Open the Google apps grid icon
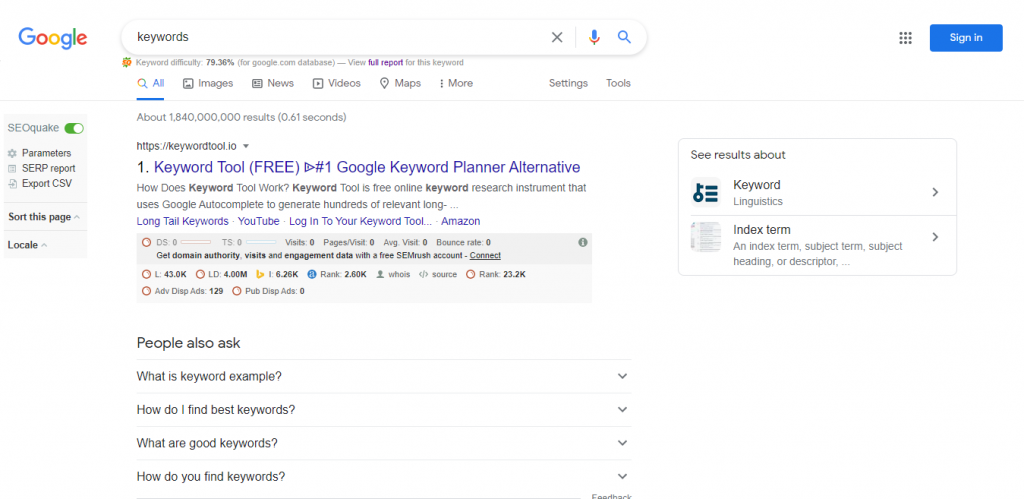 905,38
